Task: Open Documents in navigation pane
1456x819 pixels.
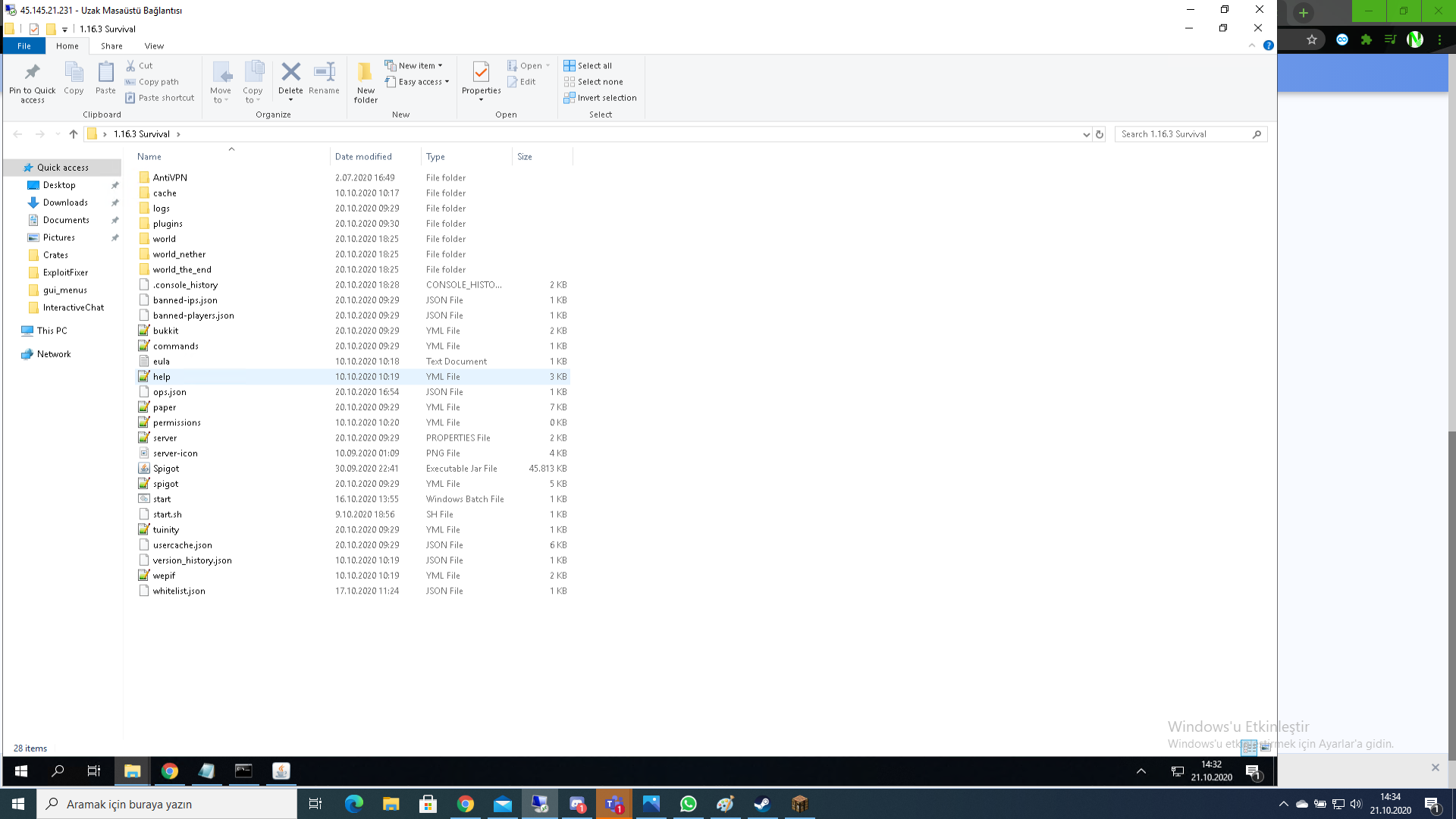Action: pyautogui.click(x=66, y=220)
